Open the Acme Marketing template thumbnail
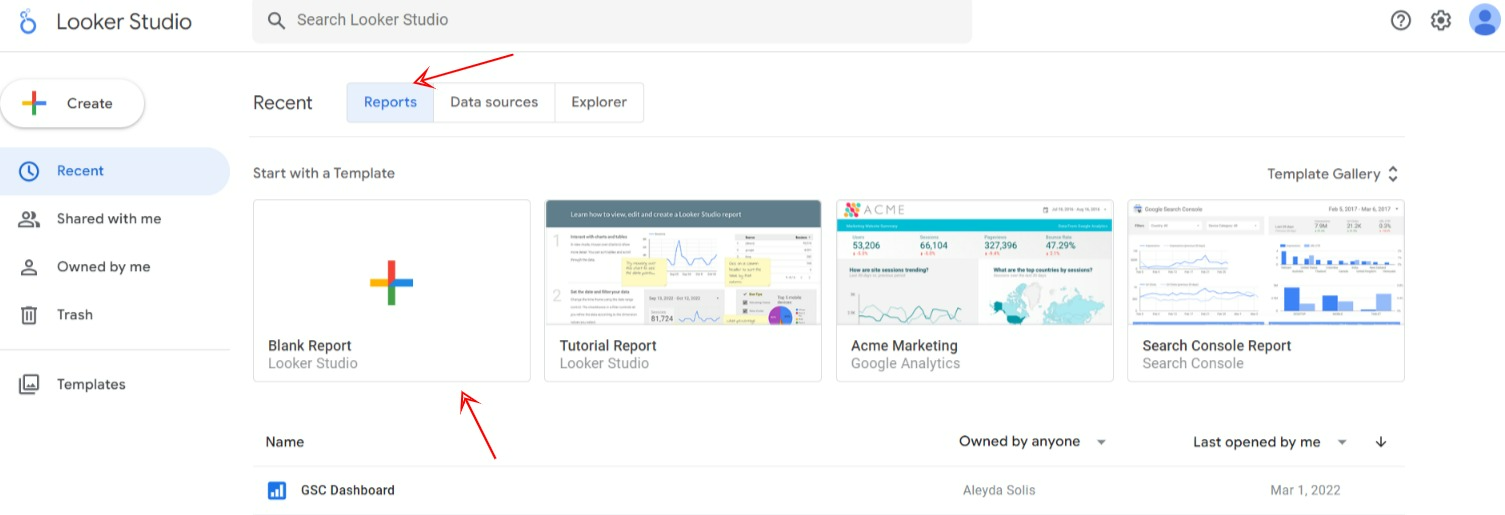This screenshot has height=515, width=1505. point(975,262)
